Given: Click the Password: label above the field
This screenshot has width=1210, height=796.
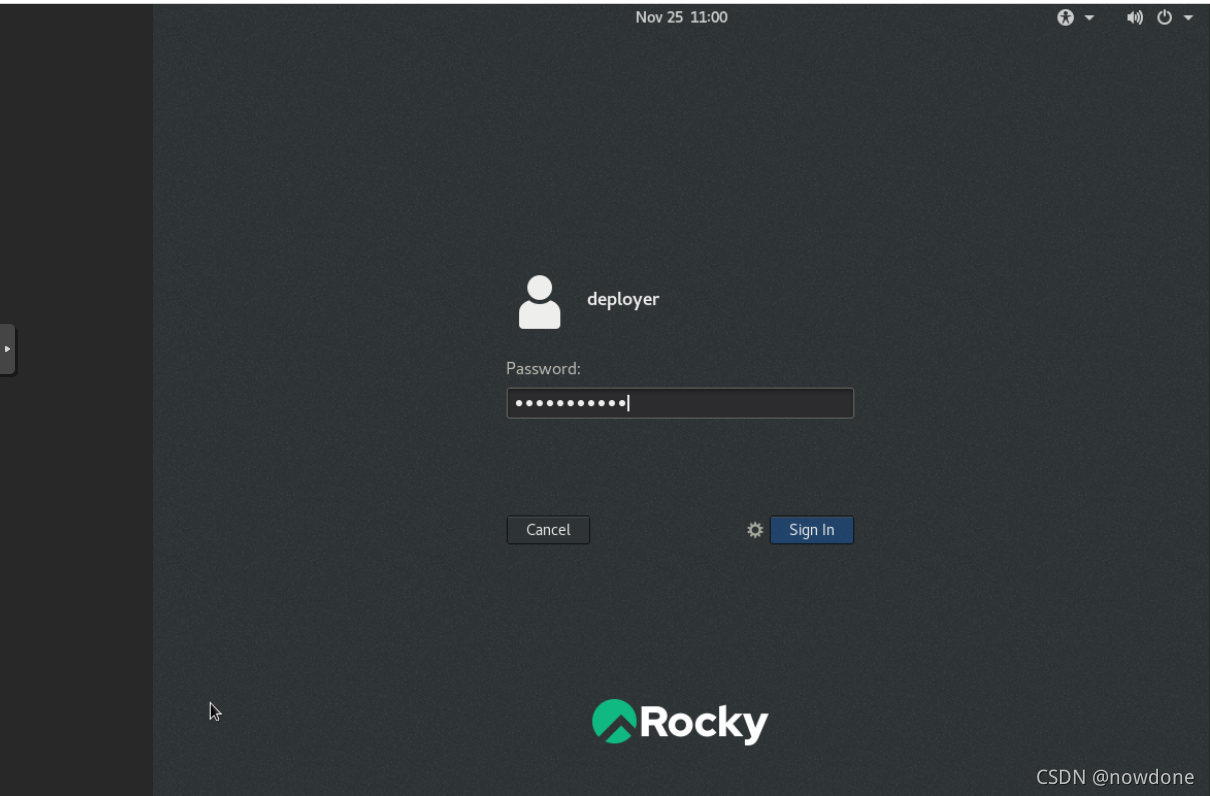Looking at the screenshot, I should pyautogui.click(x=543, y=368).
